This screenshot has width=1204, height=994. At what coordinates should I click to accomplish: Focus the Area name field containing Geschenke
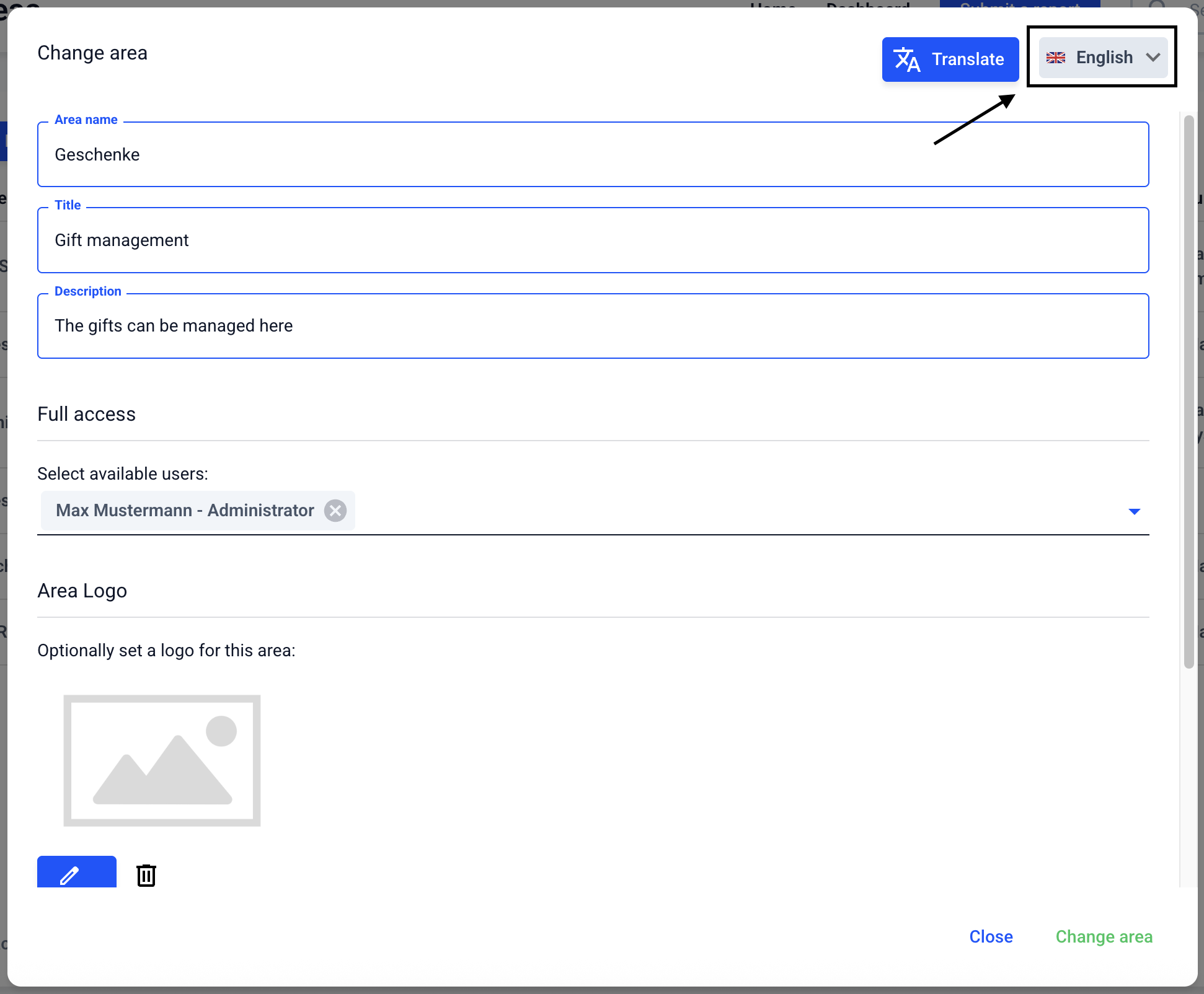593,155
